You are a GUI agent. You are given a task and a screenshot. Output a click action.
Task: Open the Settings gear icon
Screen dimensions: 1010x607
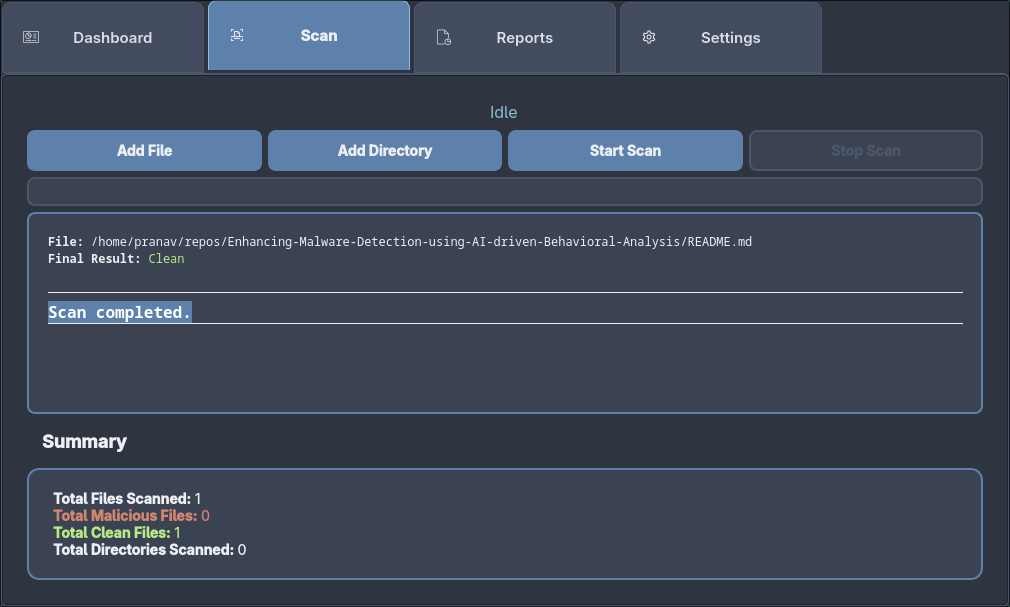tap(649, 37)
